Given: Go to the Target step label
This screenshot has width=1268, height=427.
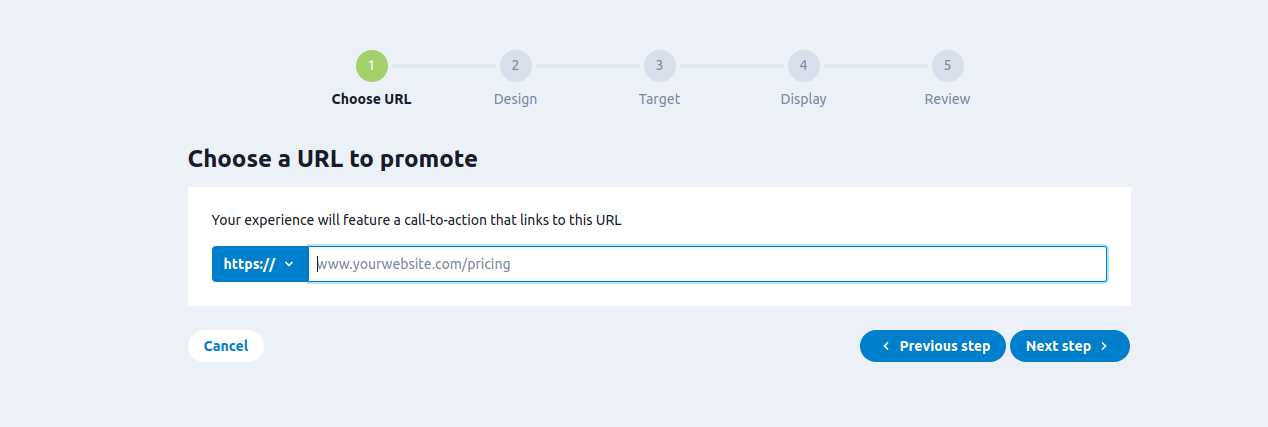Looking at the screenshot, I should 659,99.
